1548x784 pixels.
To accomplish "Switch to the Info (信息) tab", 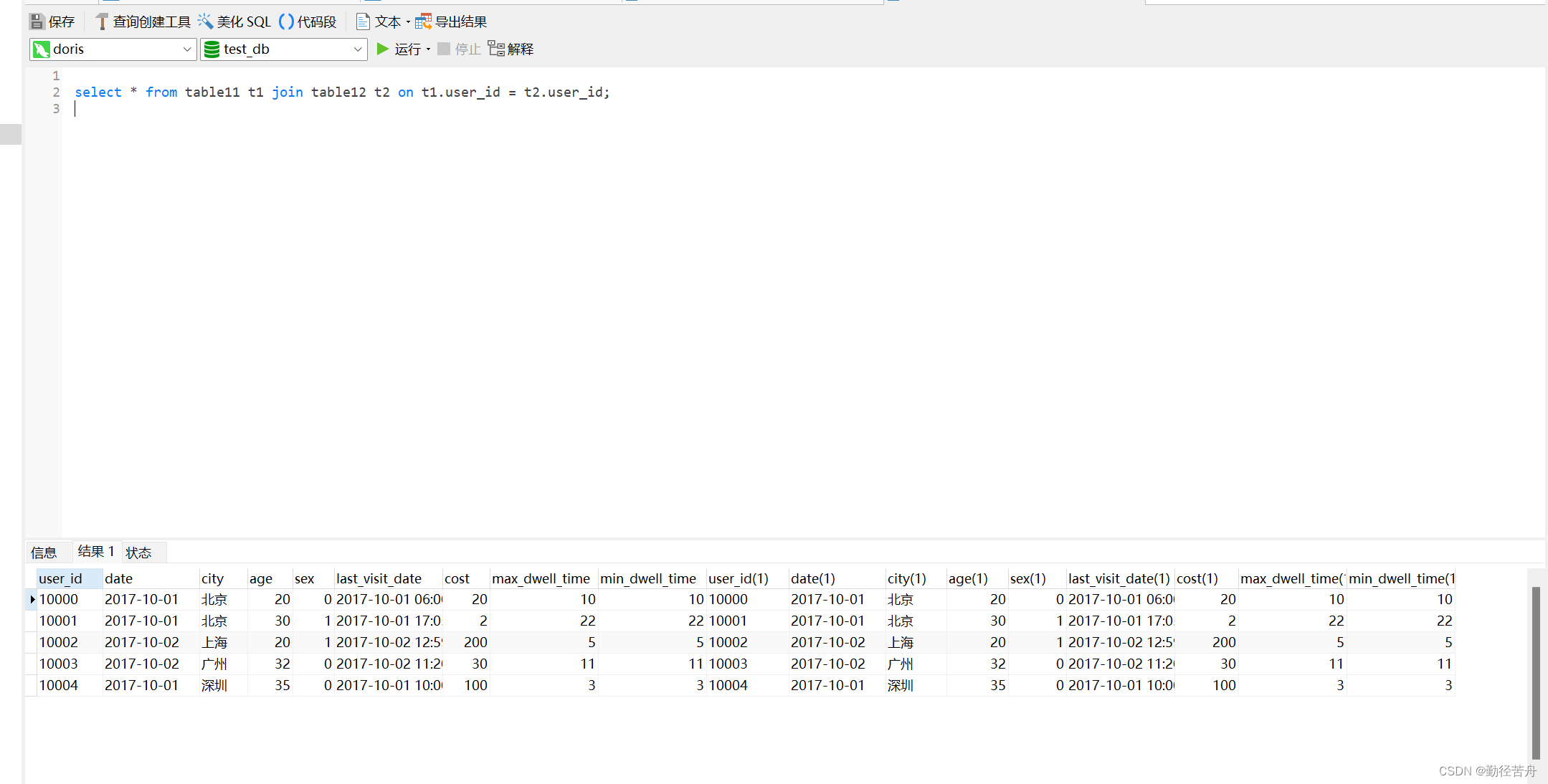I will [x=44, y=553].
